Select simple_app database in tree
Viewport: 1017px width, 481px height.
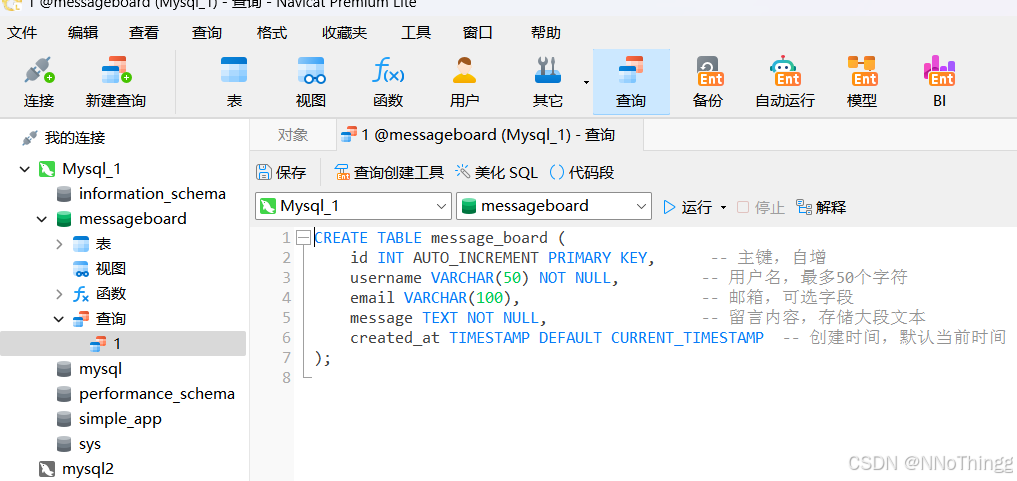120,419
